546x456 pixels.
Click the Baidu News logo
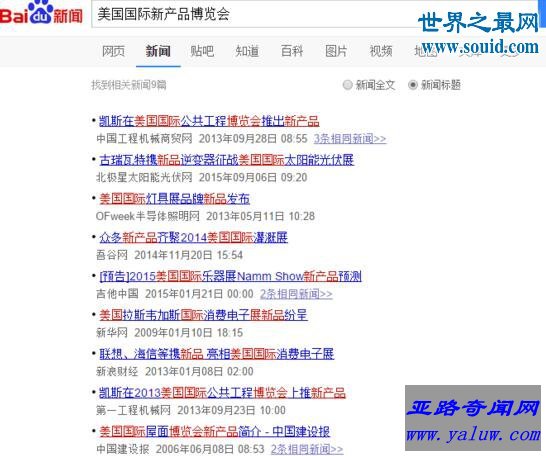click(x=41, y=13)
